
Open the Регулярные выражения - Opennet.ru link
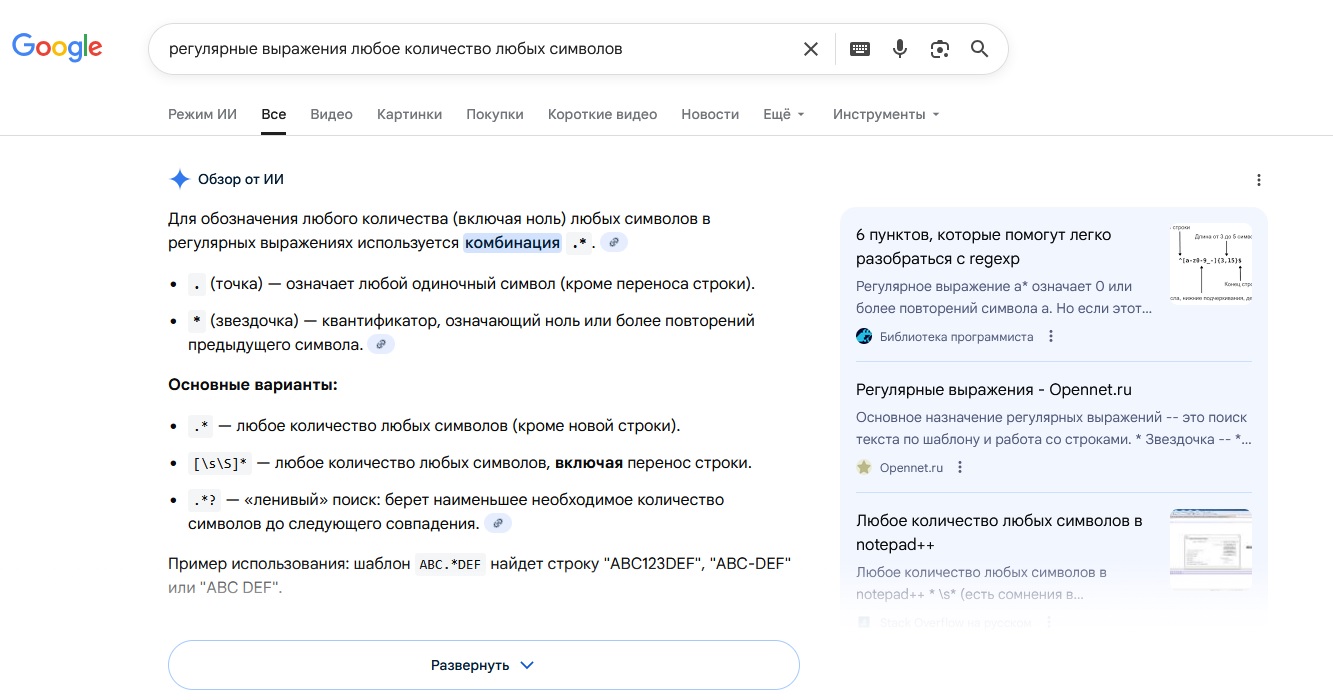tap(993, 390)
